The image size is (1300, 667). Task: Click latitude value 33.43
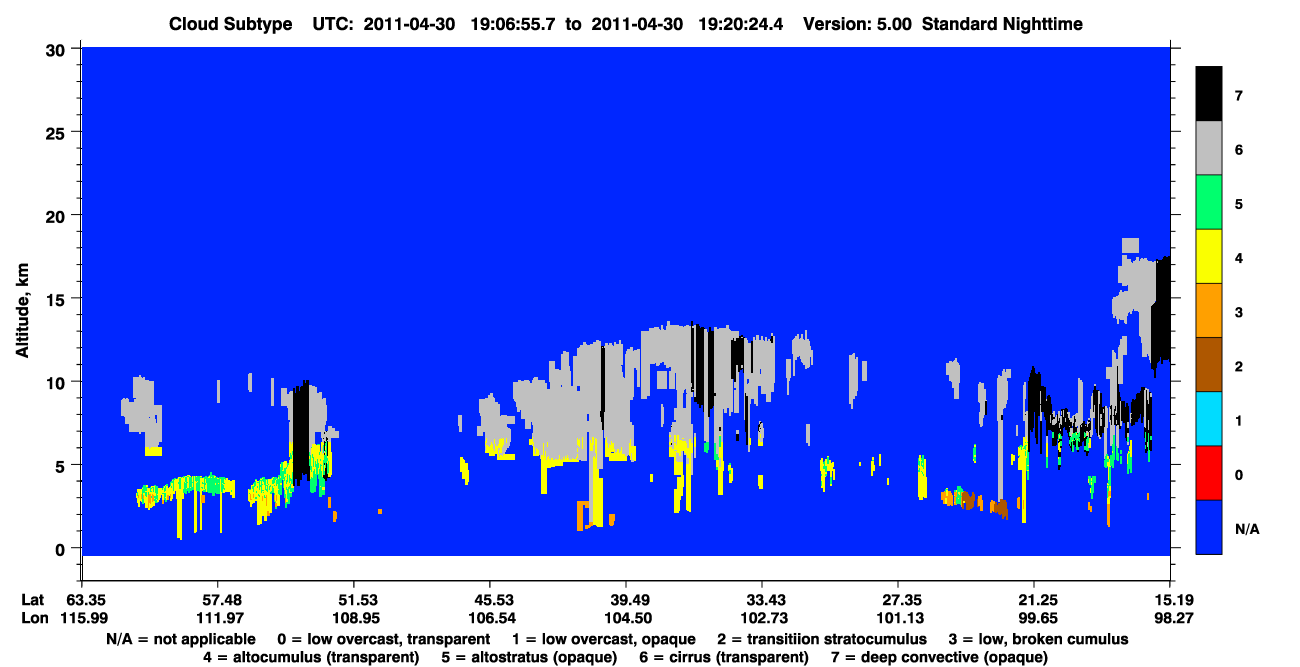pos(762,600)
